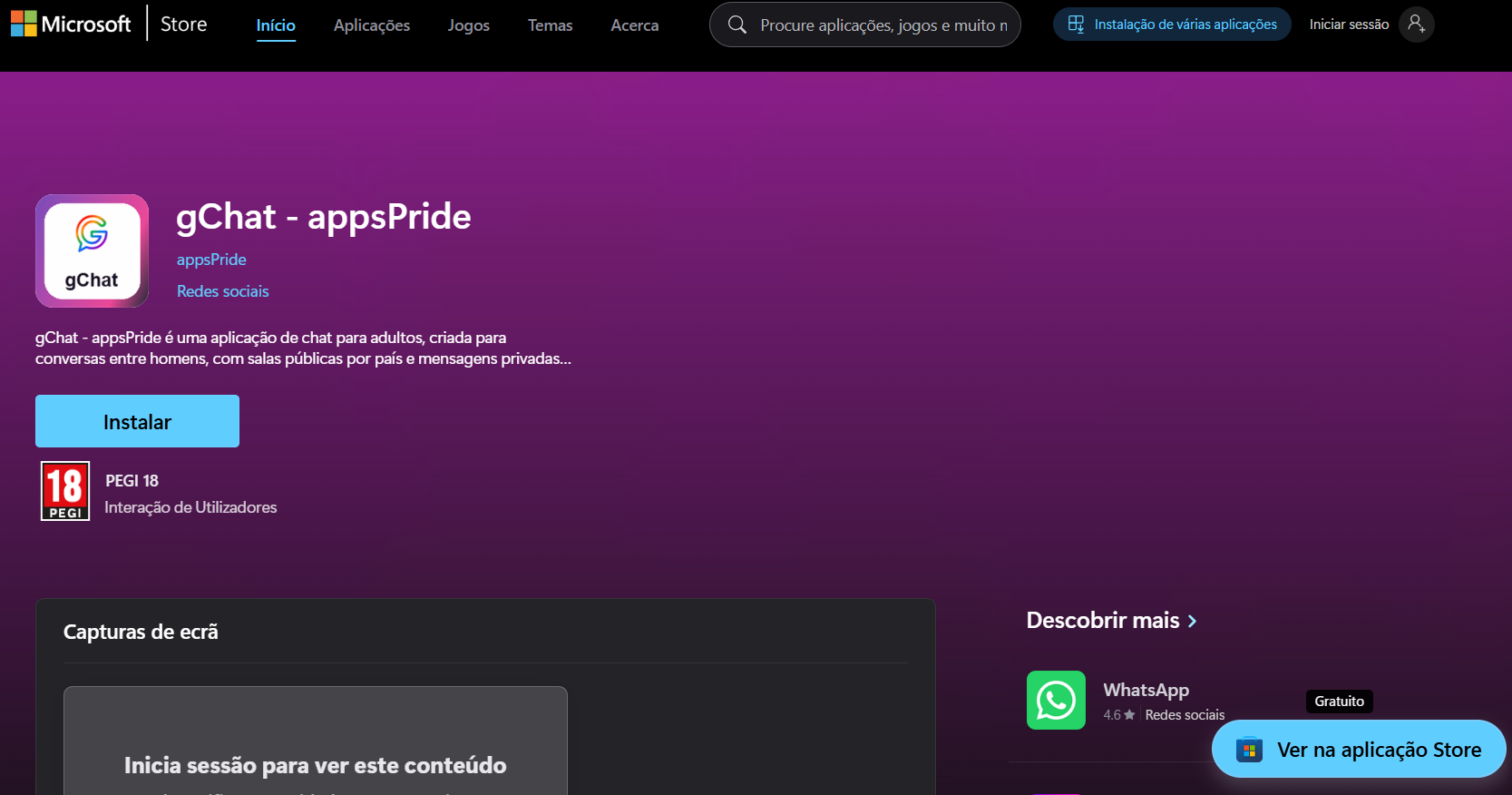
Task: Open the Aplicações tab
Action: pyautogui.click(x=372, y=25)
